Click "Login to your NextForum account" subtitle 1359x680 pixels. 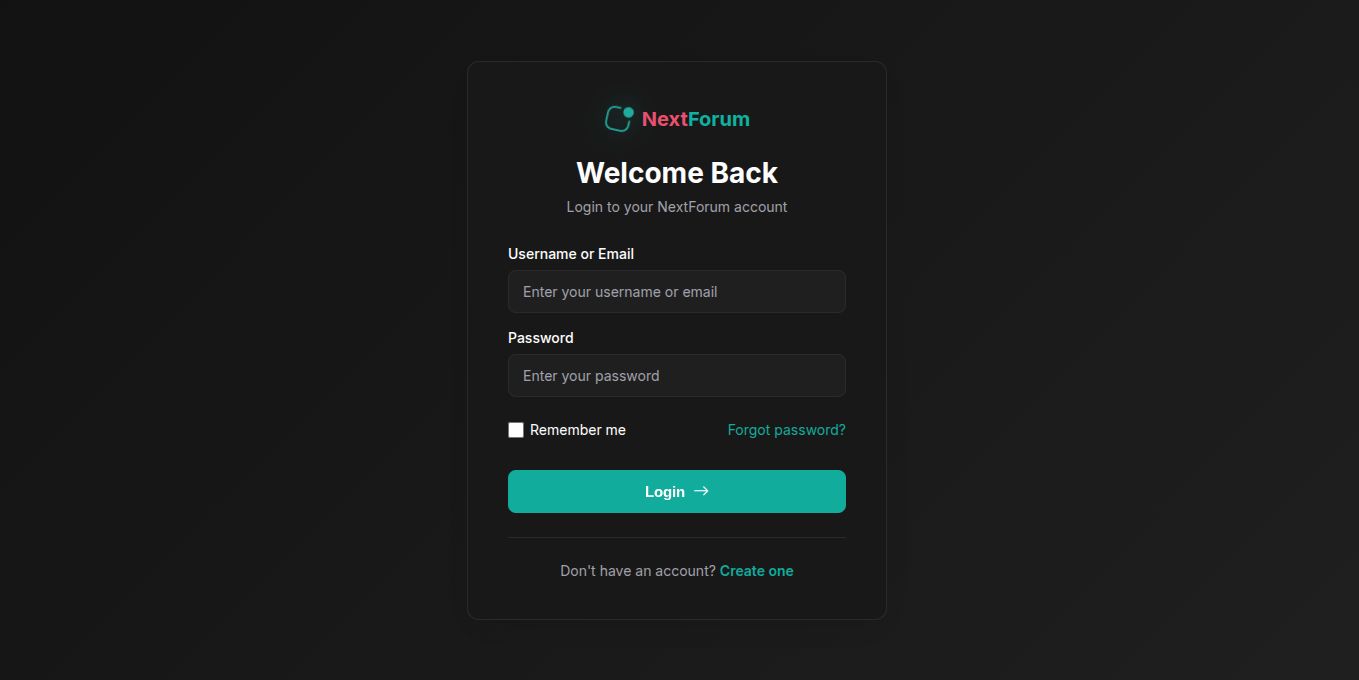coord(677,207)
